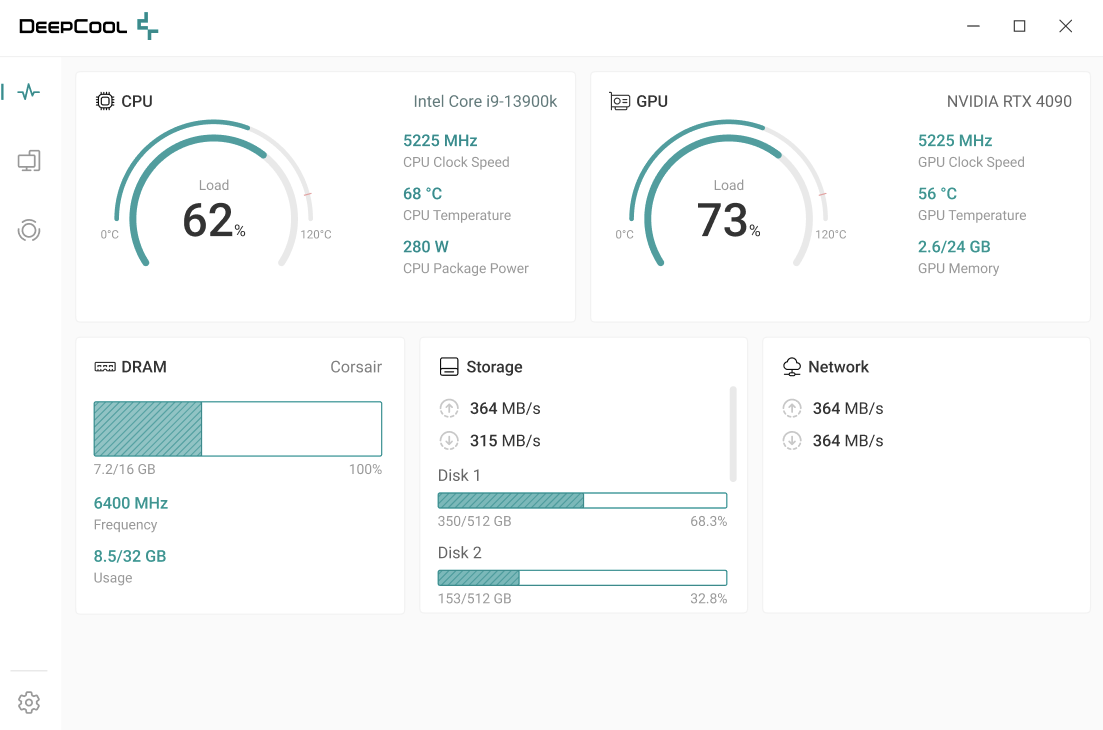Click the 56 °C GPU temperature value

click(x=938, y=193)
